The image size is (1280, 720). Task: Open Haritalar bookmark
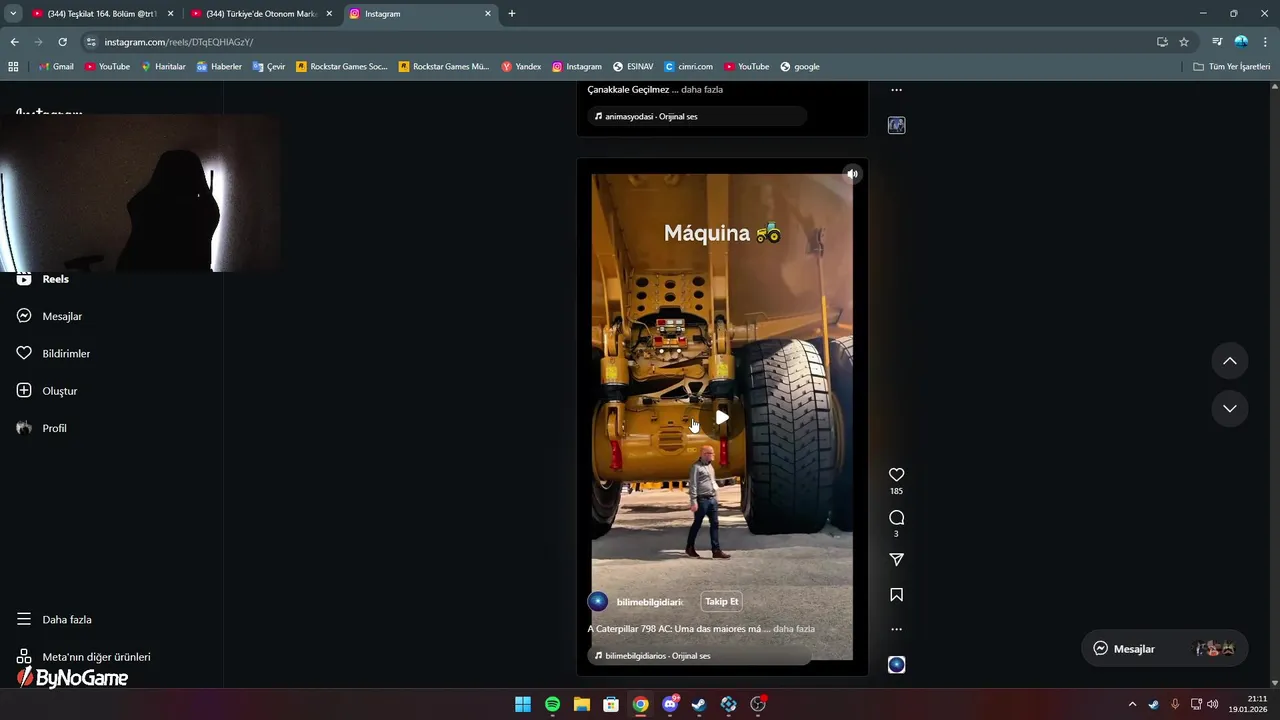coord(163,67)
